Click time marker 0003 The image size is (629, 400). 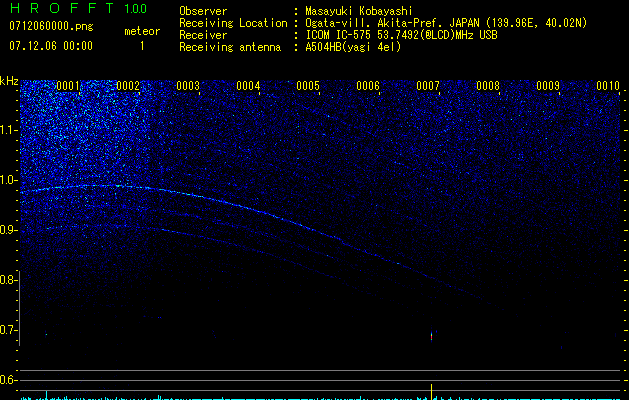tap(188, 86)
